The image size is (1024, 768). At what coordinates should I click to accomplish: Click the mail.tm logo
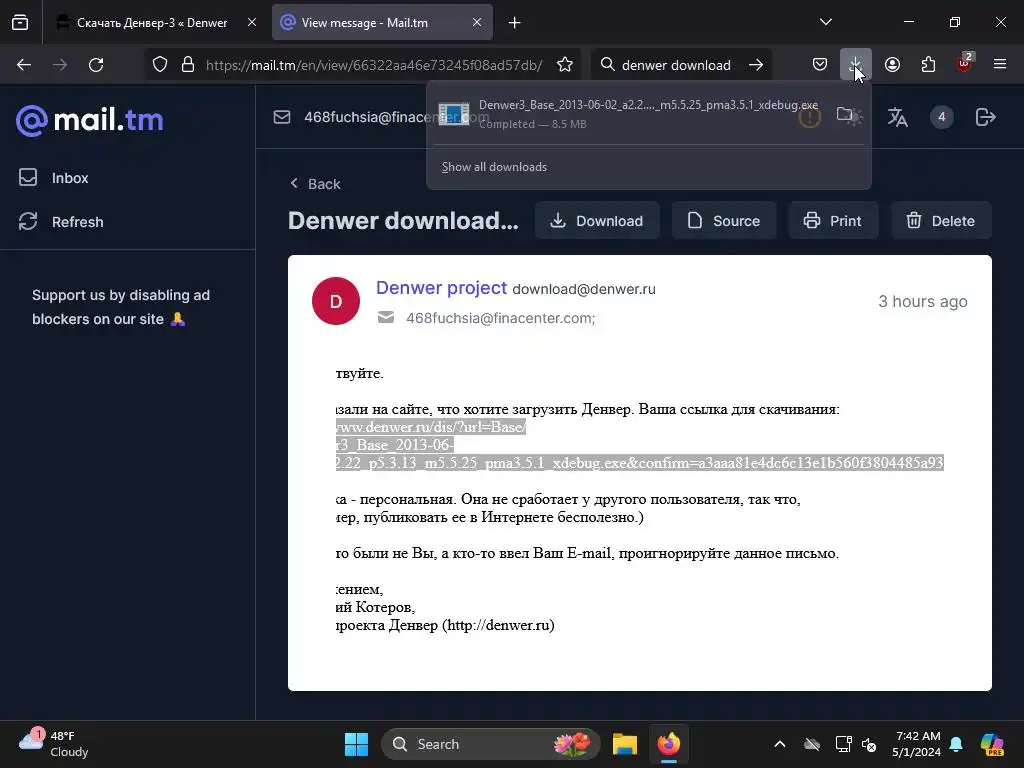(x=89, y=120)
